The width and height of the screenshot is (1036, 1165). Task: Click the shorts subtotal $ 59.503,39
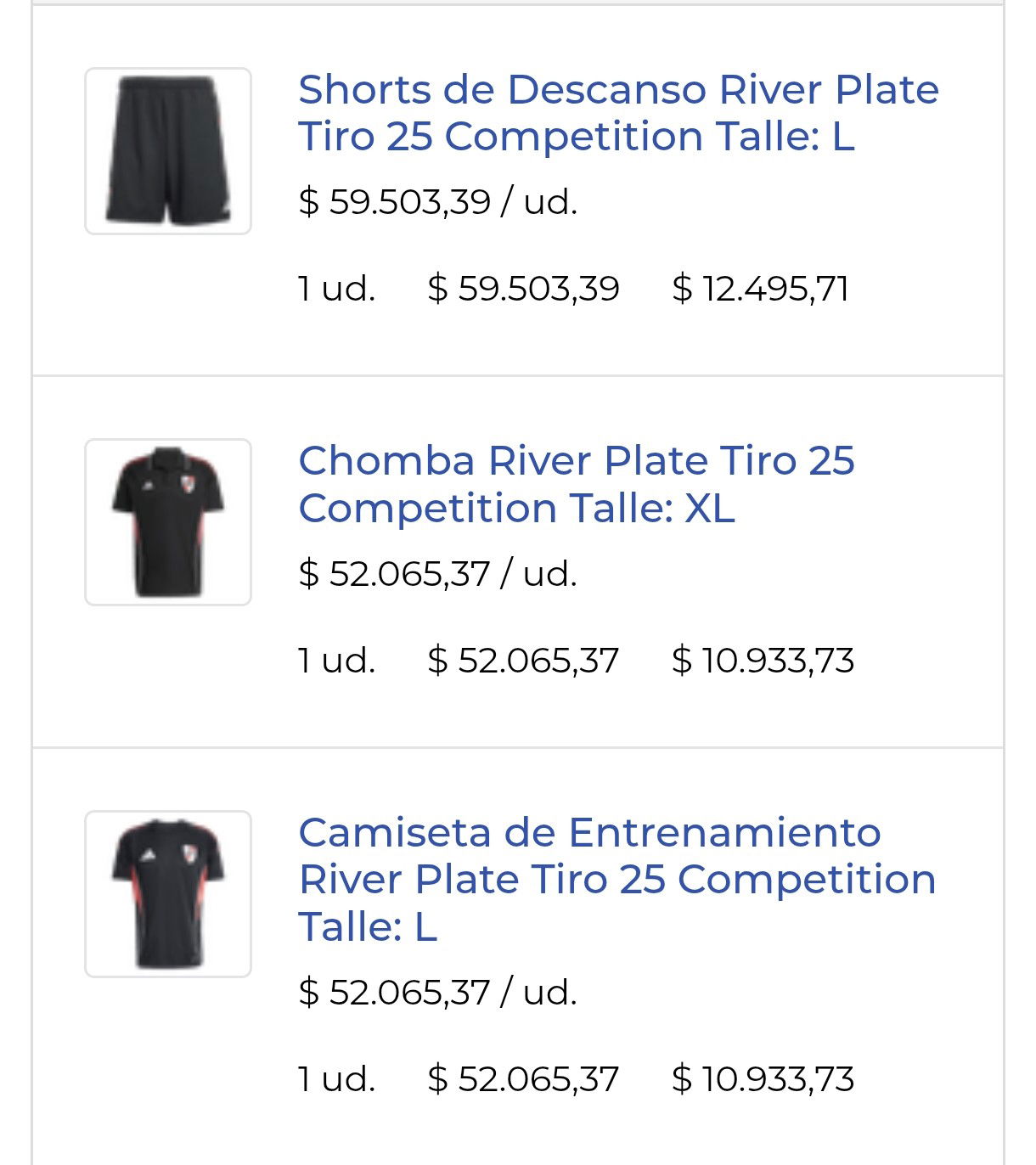point(524,289)
